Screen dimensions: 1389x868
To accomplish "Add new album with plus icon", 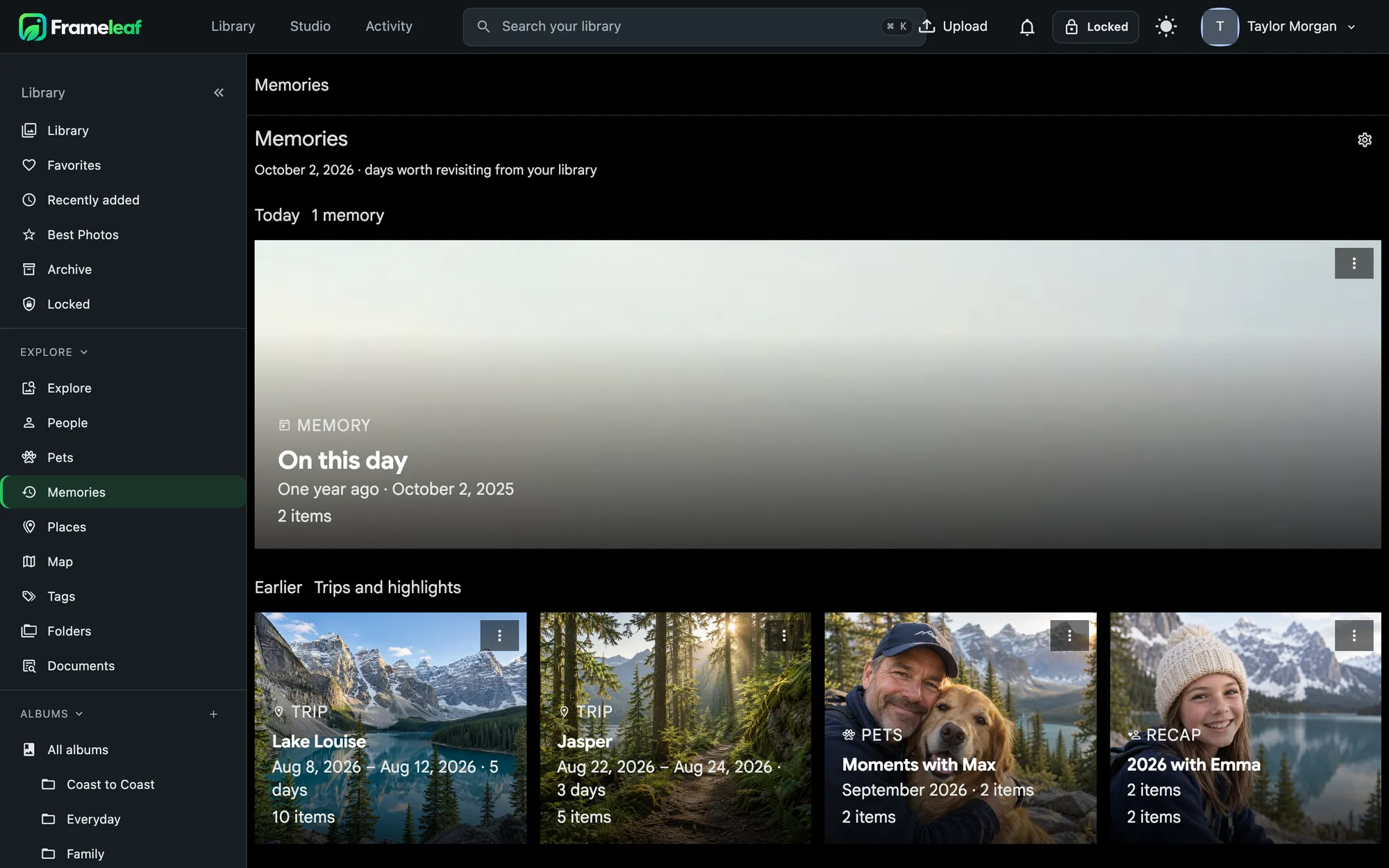I will 214,714.
